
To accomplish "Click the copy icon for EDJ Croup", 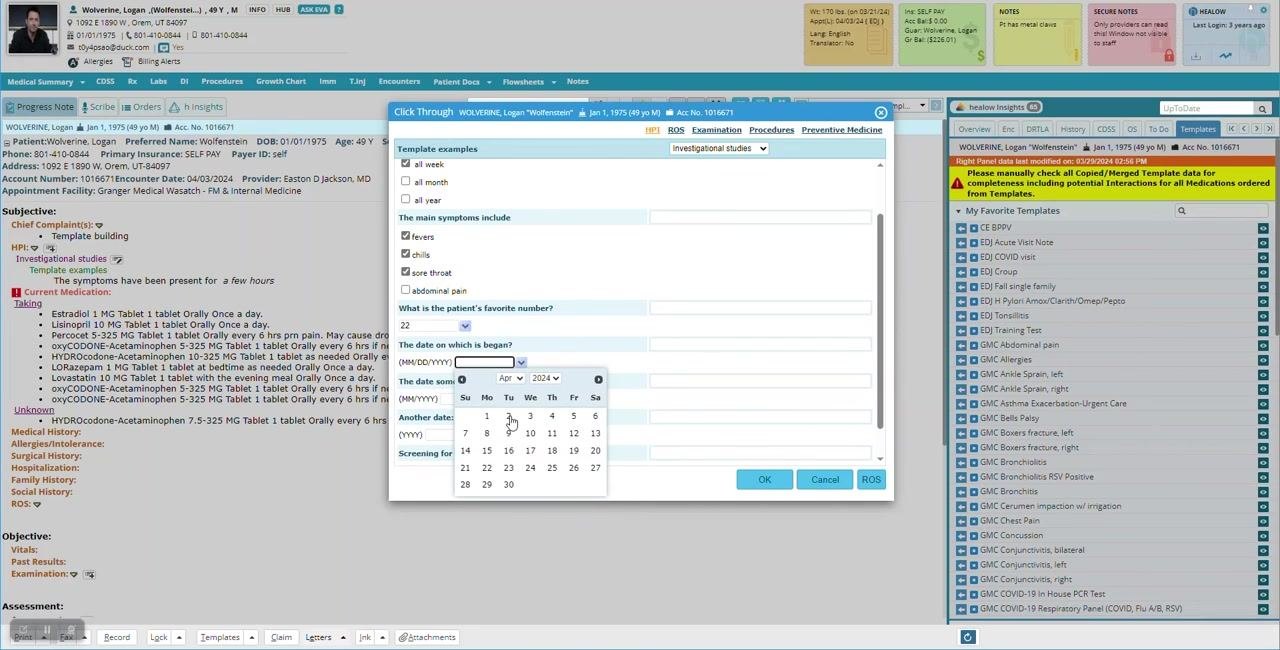I will click(973, 272).
